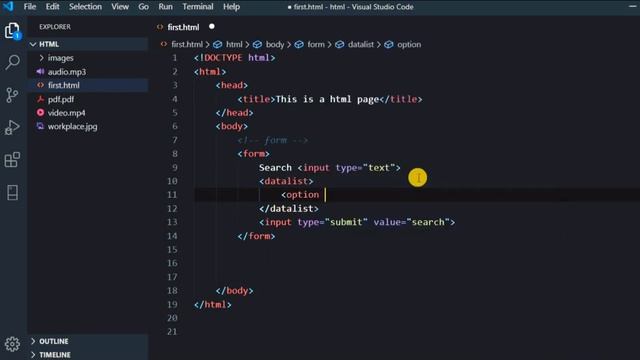Open first.html in the Explorer

click(x=64, y=85)
